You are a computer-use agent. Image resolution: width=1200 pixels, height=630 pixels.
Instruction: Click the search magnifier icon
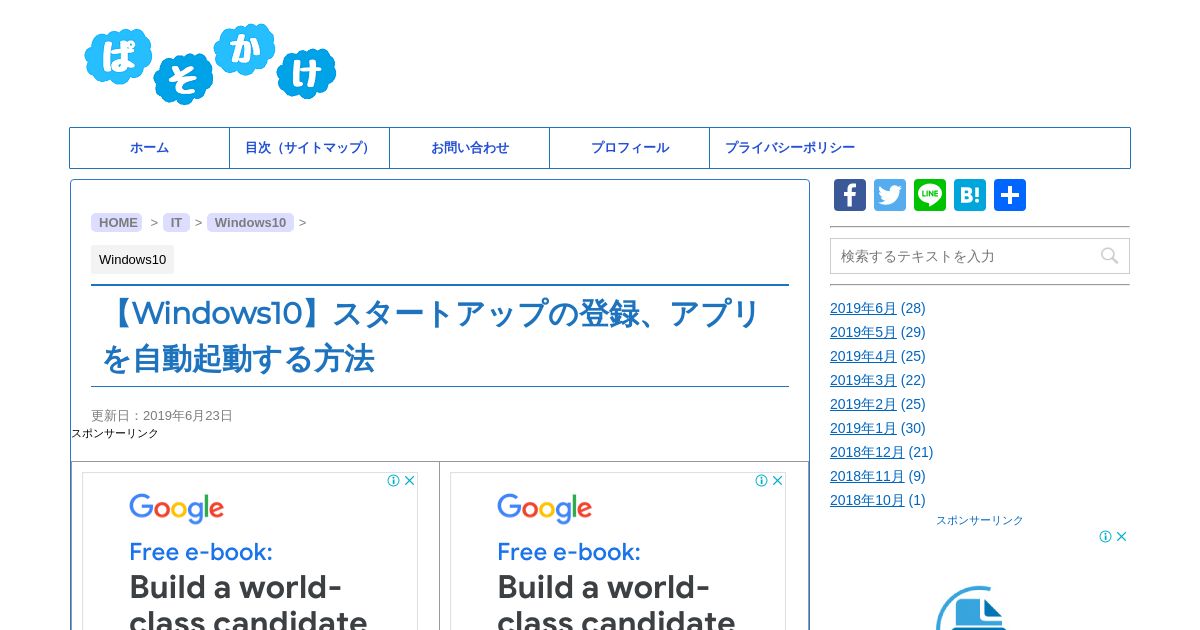1109,256
